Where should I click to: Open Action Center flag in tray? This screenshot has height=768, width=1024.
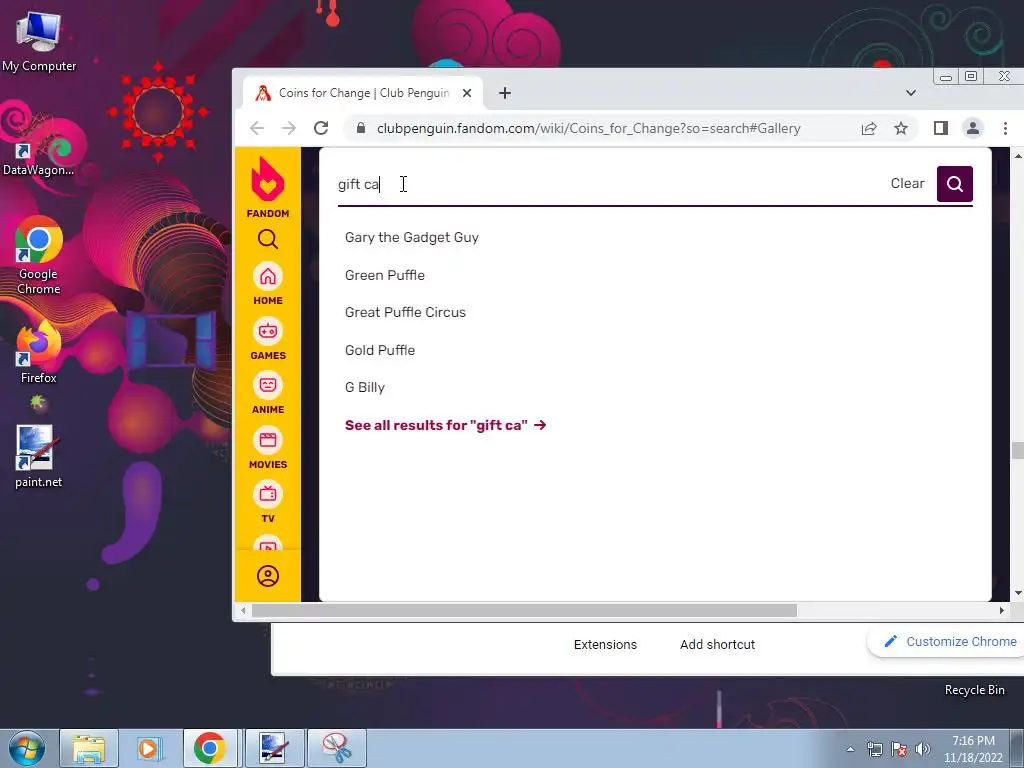(x=899, y=749)
